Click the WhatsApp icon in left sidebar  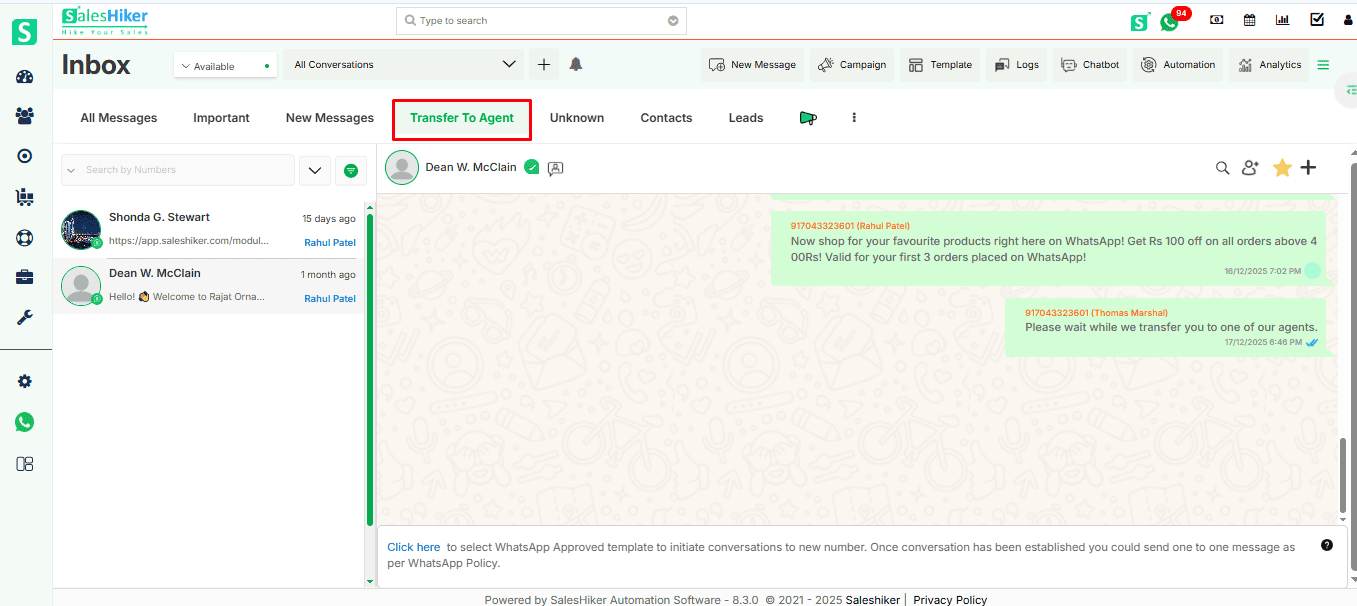click(25, 422)
